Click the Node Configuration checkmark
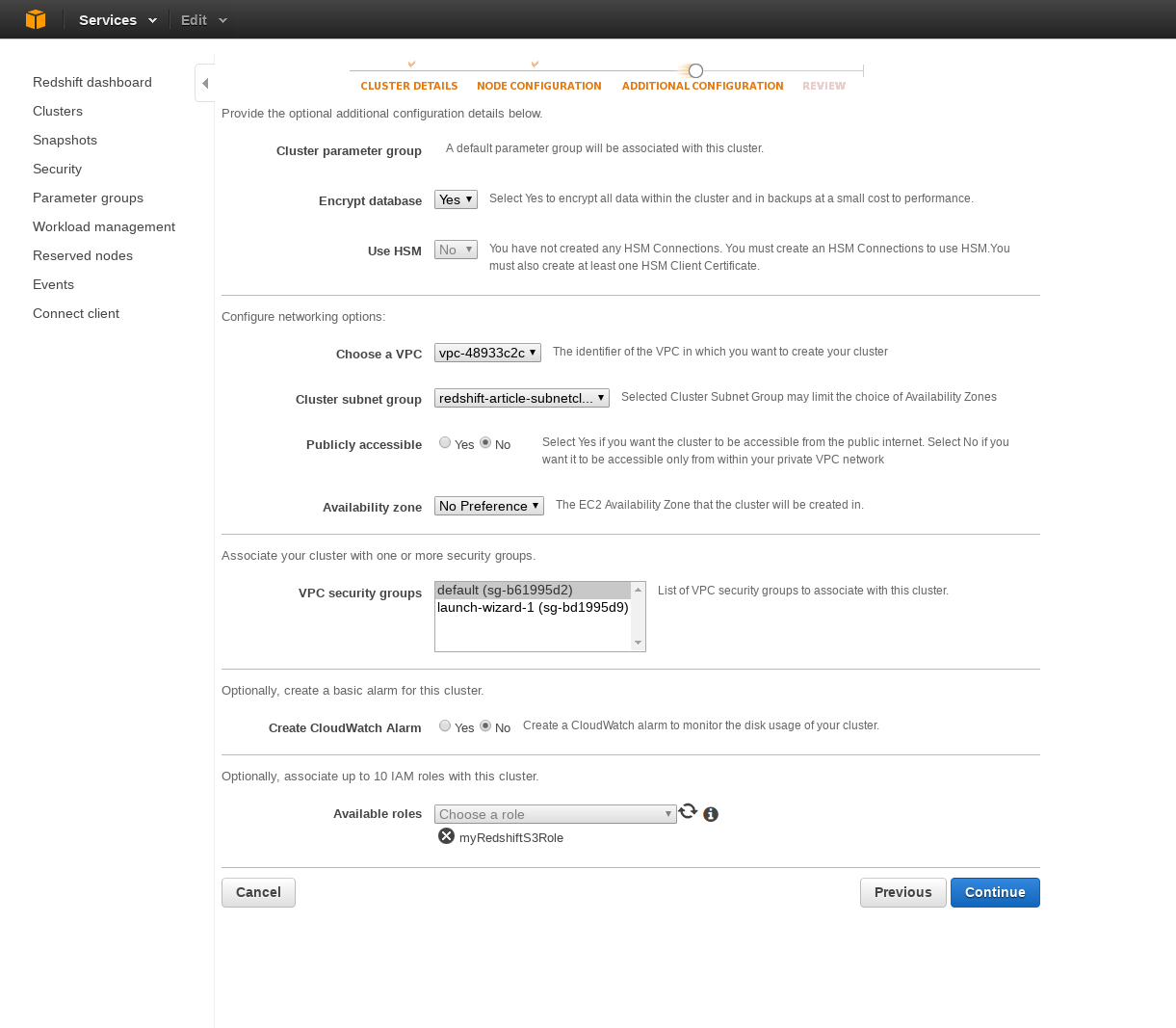 click(535, 64)
